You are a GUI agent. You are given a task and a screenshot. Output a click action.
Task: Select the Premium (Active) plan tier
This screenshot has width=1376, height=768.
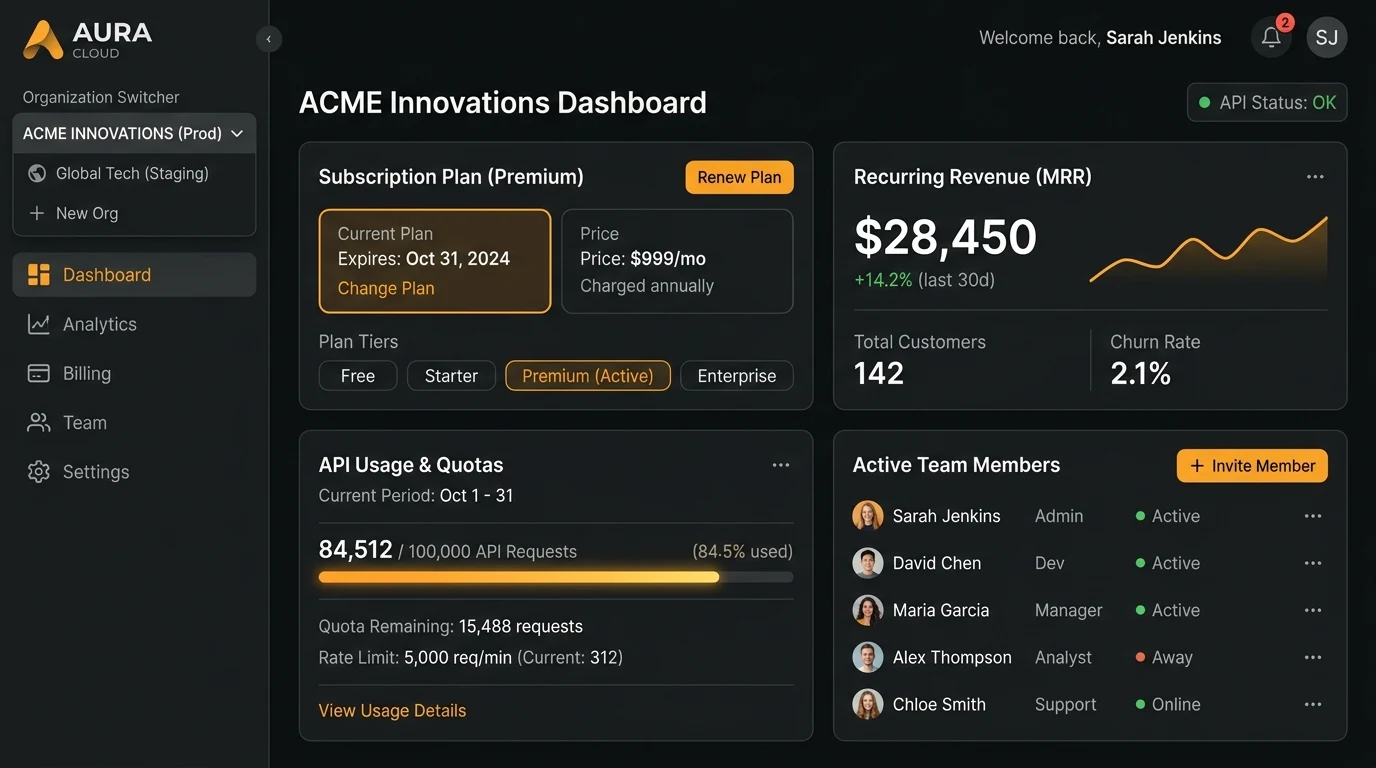click(588, 376)
